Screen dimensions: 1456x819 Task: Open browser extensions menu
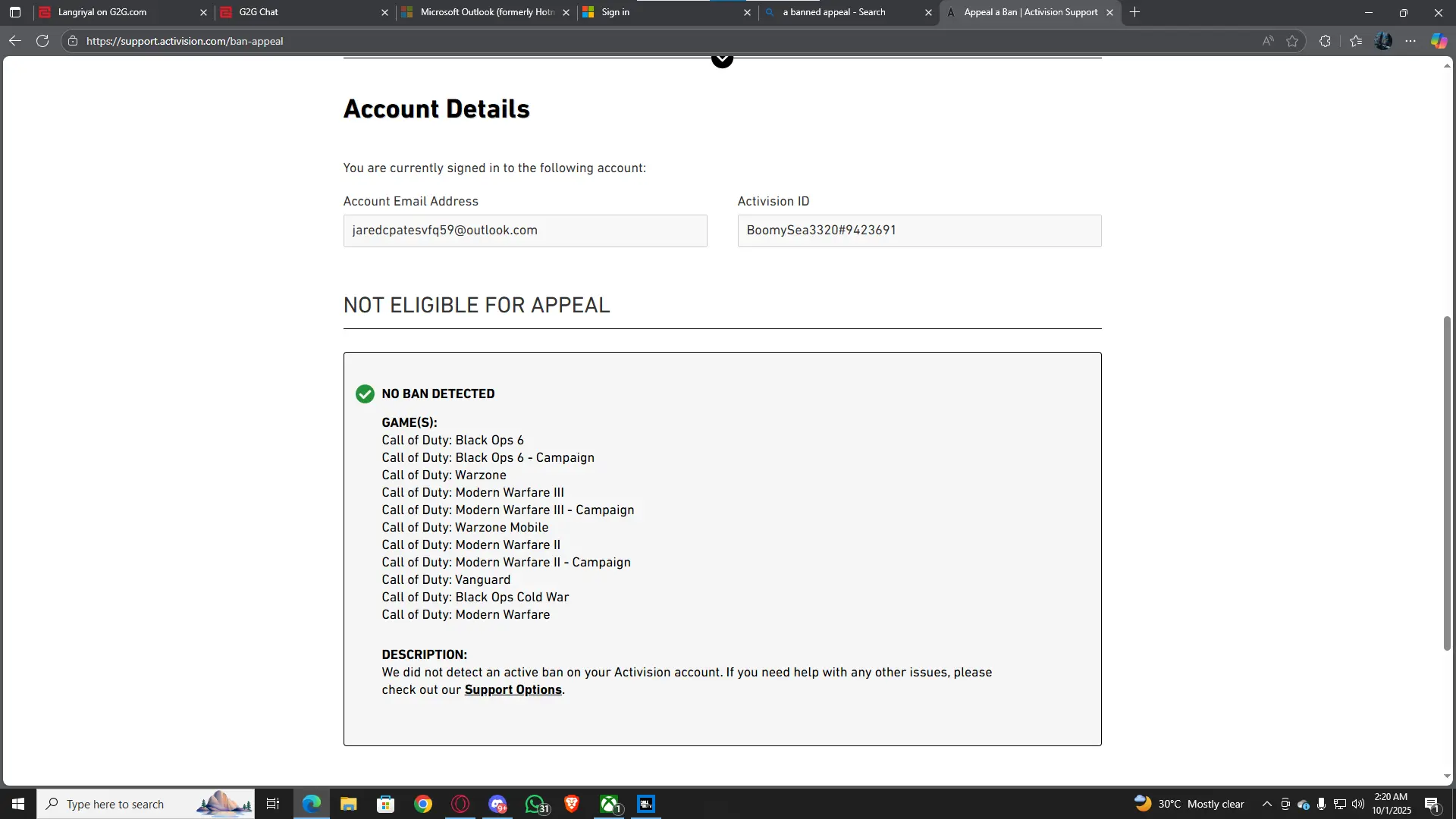(1325, 41)
